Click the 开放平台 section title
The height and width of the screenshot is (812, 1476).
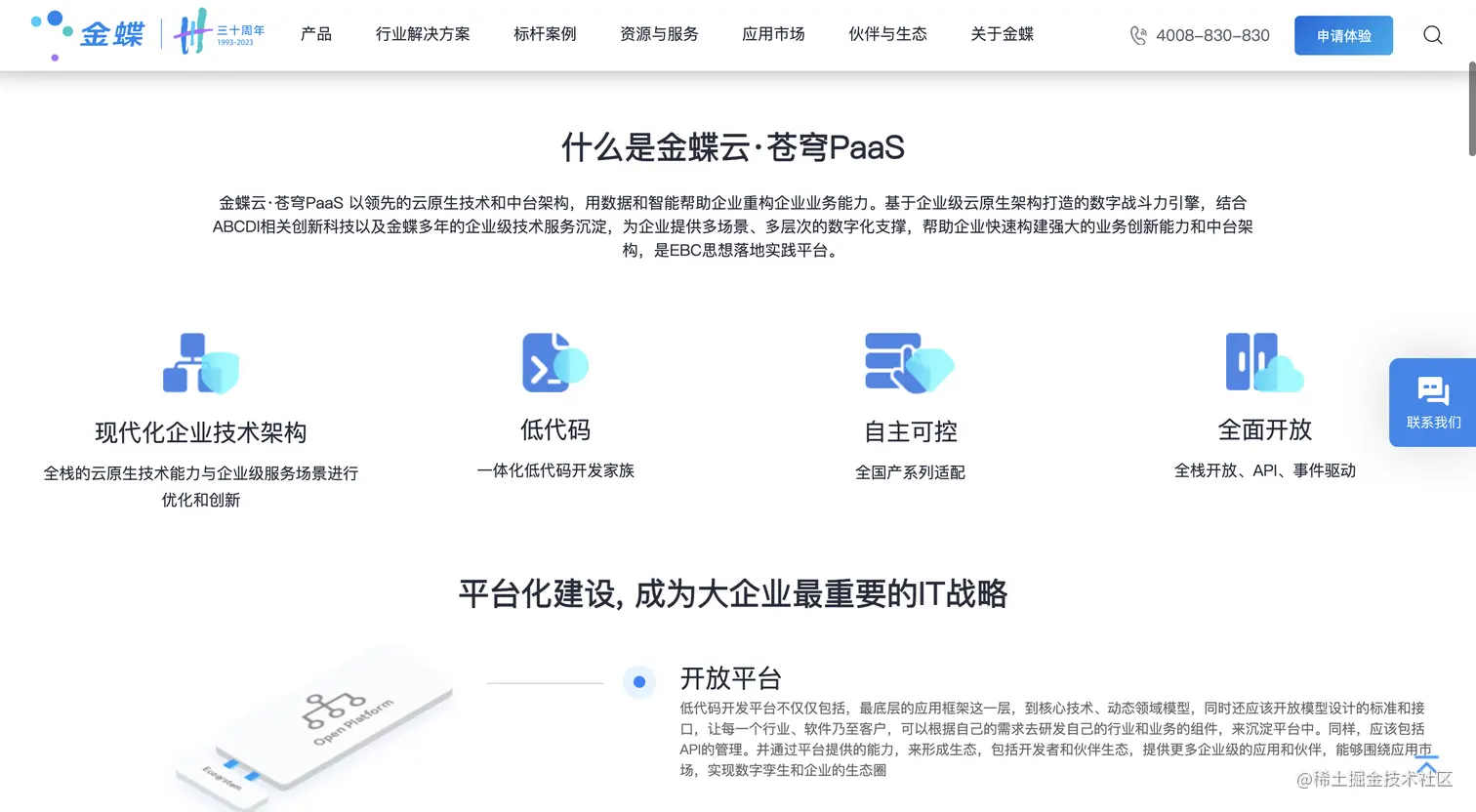tap(731, 678)
